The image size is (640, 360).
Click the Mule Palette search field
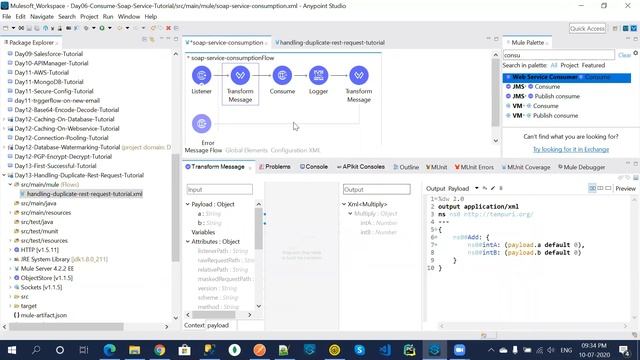tap(558, 55)
